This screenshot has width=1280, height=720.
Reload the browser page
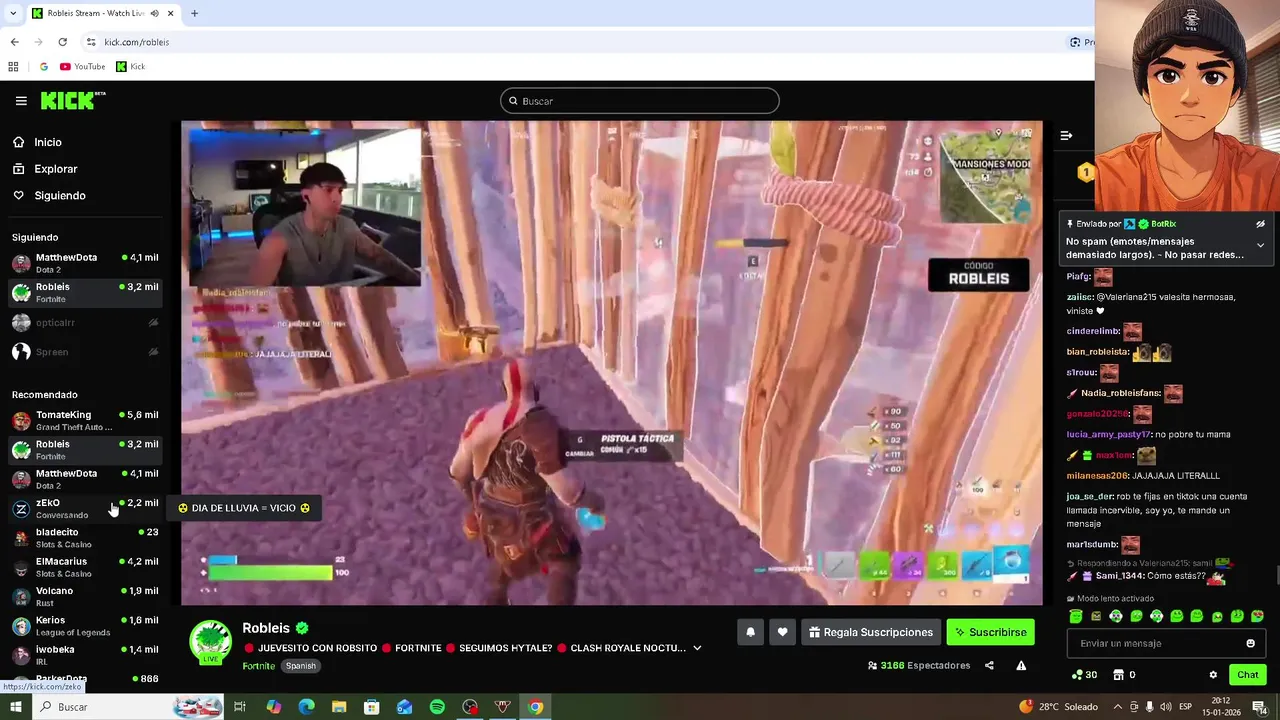(x=62, y=42)
